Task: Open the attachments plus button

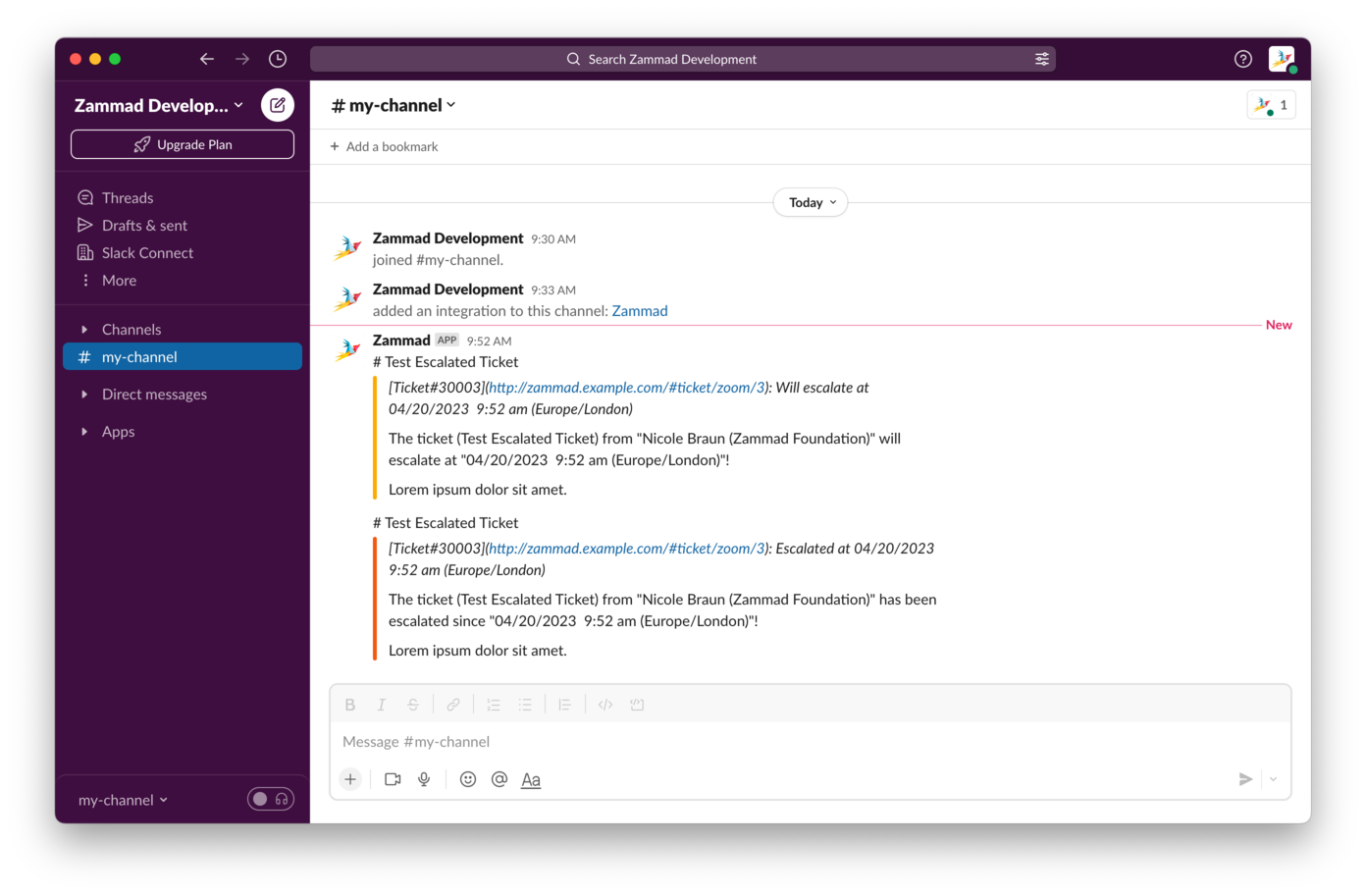Action: [350, 779]
